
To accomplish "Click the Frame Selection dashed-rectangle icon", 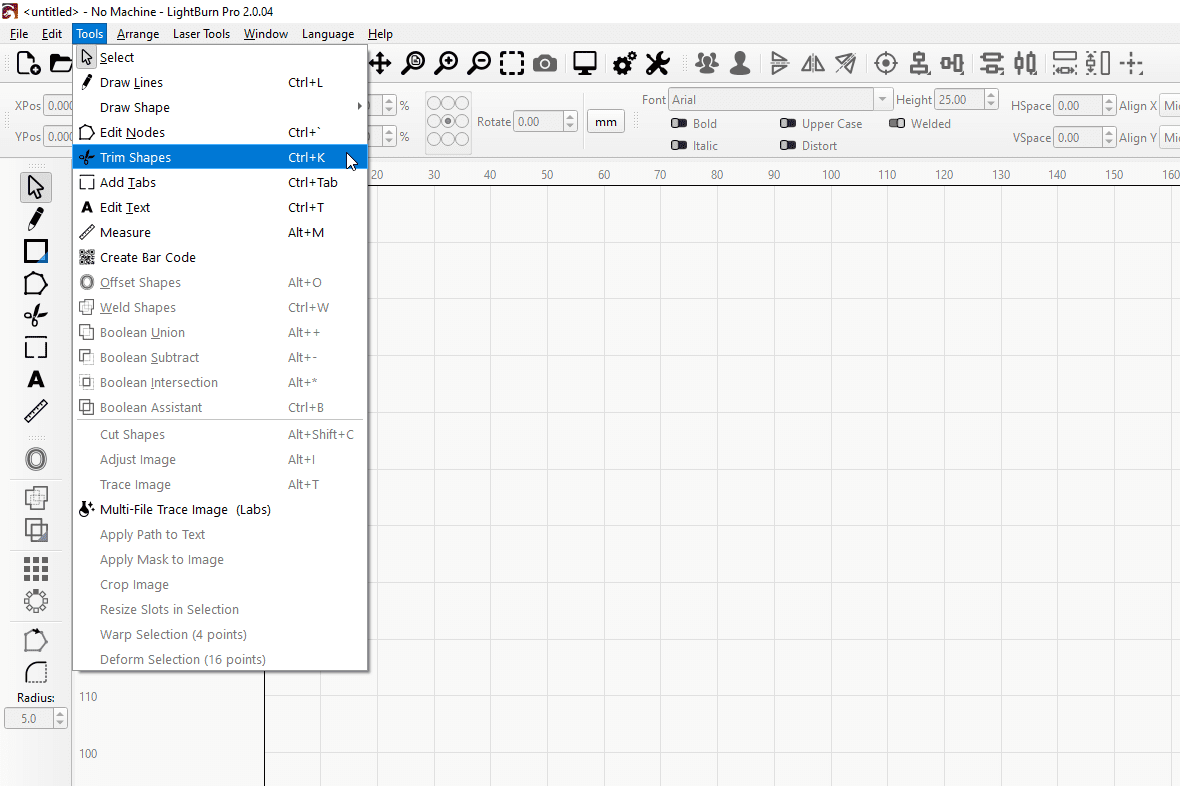I will (512, 63).
